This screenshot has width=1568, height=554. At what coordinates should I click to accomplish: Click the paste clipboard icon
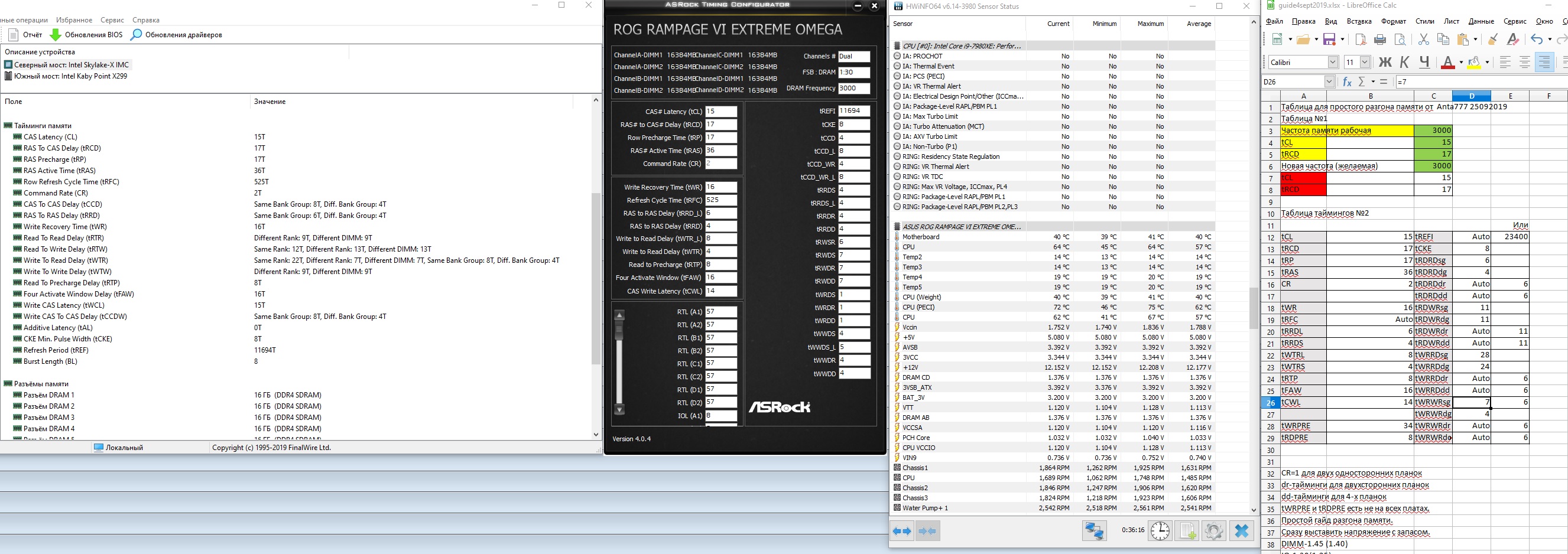tap(1463, 40)
